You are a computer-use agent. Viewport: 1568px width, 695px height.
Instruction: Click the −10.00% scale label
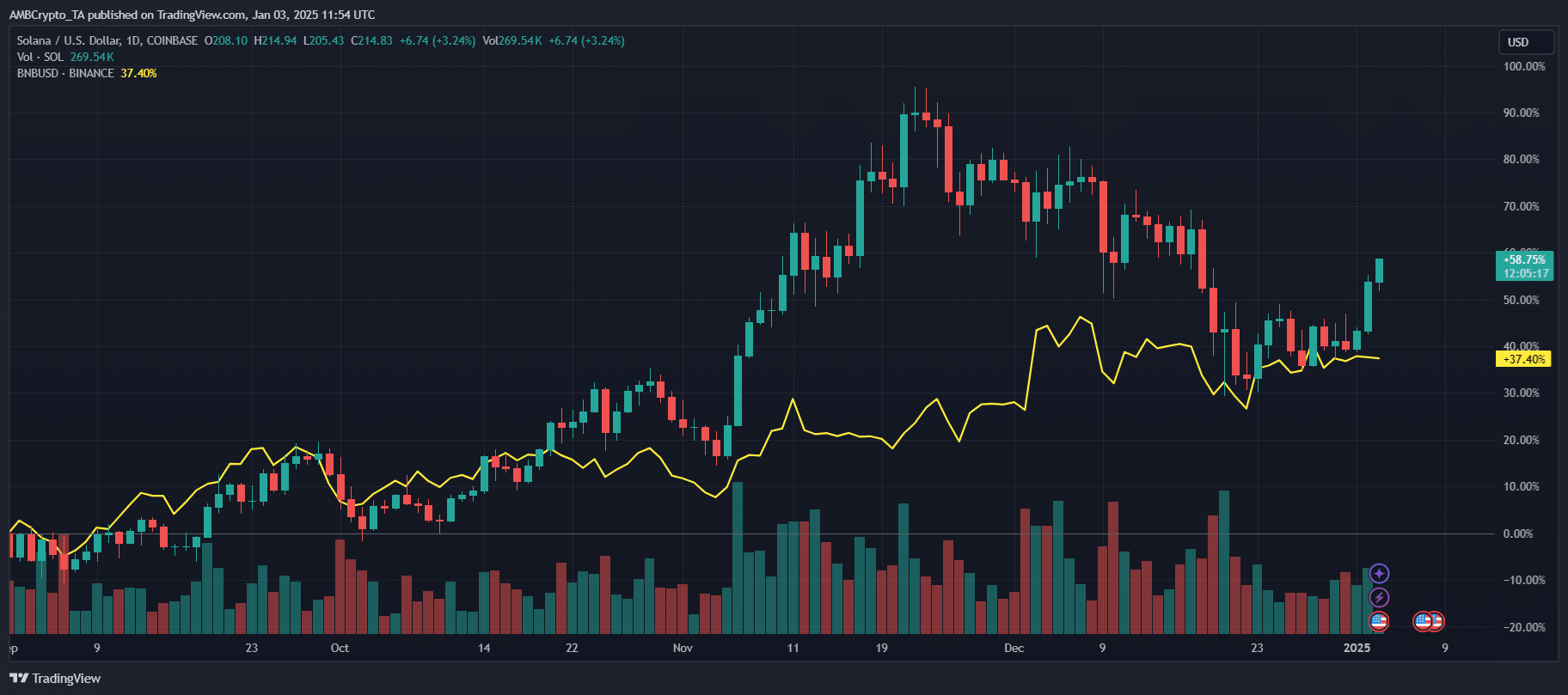(1523, 580)
